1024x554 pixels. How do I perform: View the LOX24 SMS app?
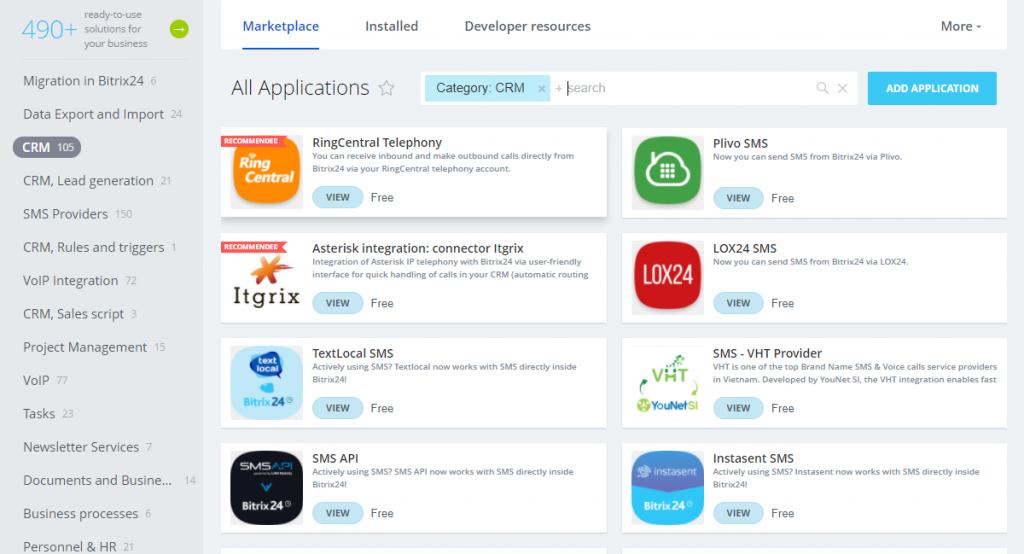tap(738, 303)
